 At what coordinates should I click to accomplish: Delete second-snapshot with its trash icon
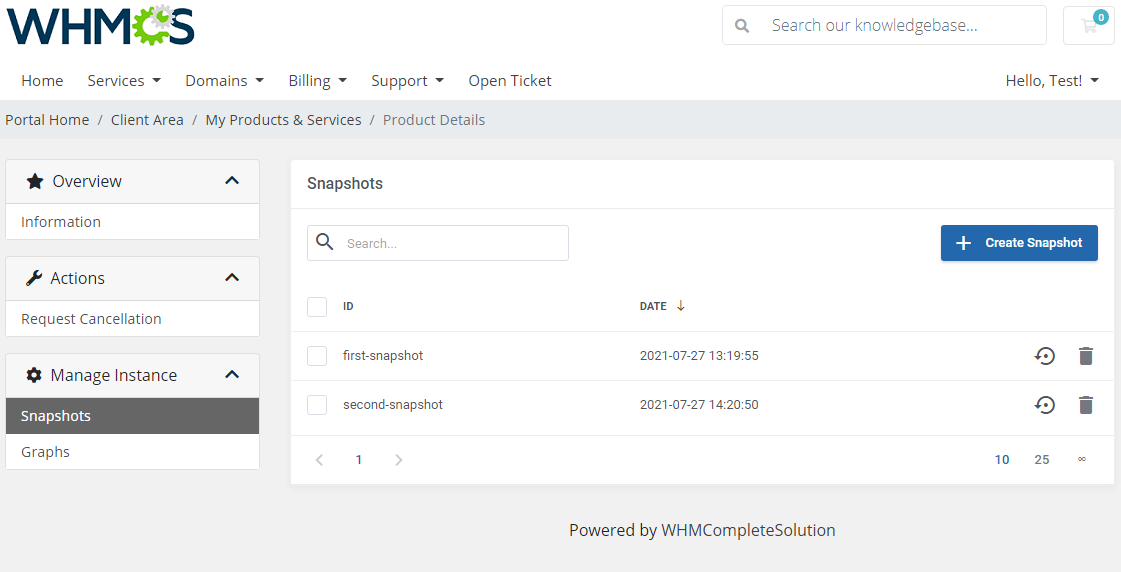coord(1085,405)
